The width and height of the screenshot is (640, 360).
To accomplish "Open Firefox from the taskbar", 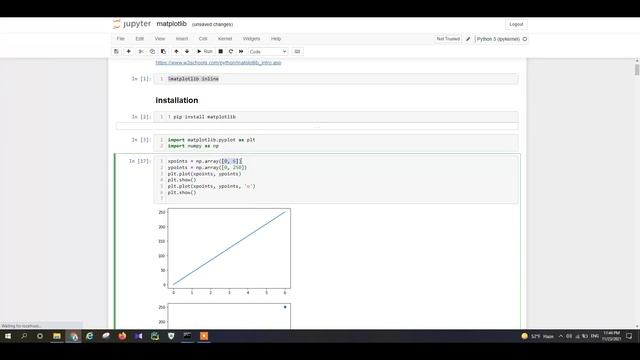I will (122, 336).
